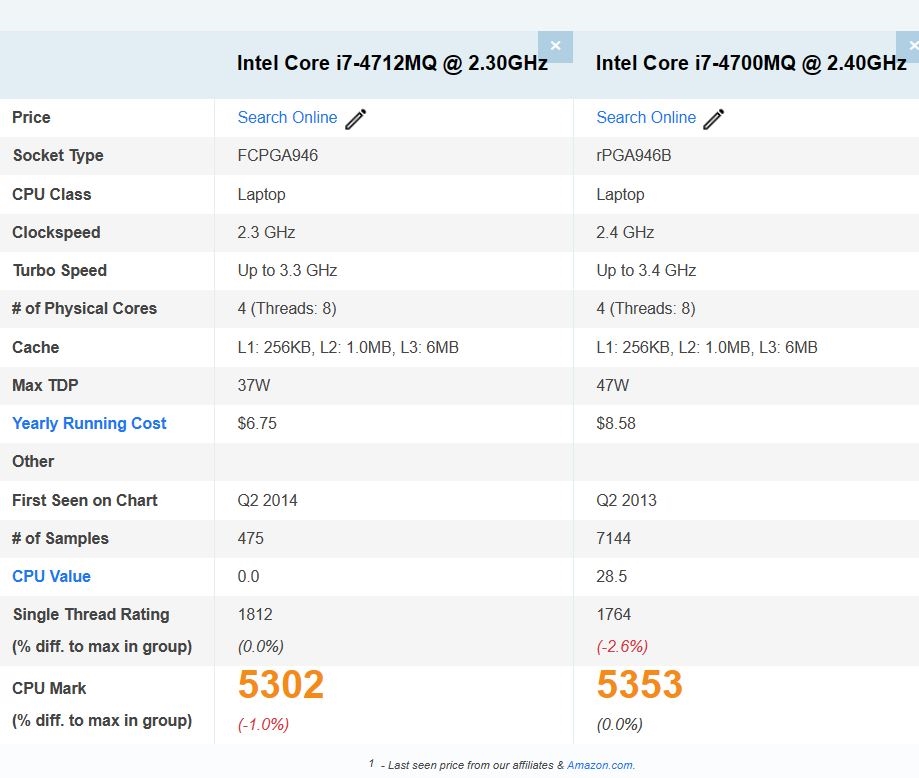Click the pencil icon for i7-4700MQ price
919x778 pixels.
(x=713, y=119)
